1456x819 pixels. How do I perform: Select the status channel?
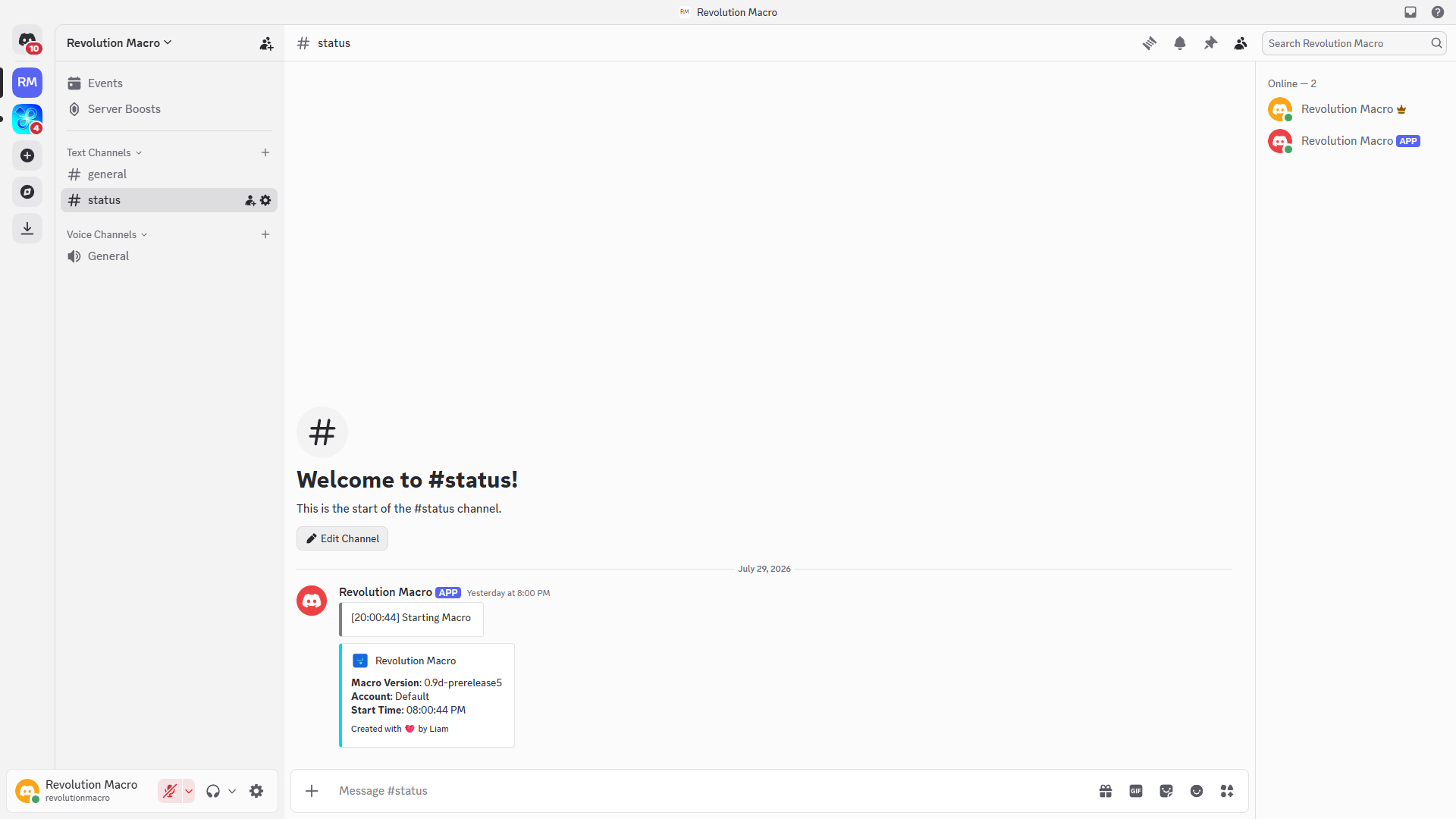tap(168, 200)
